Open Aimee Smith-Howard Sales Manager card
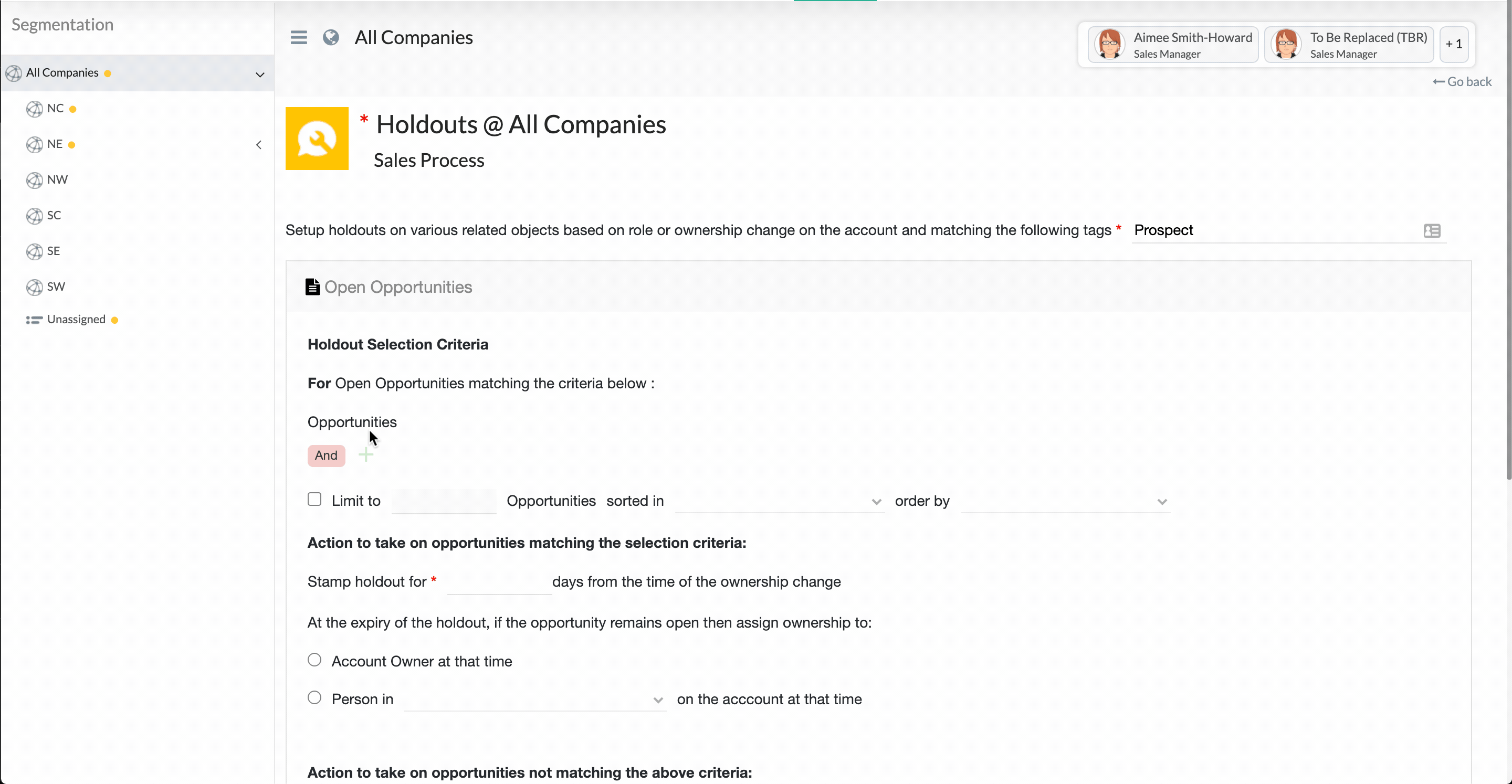Viewport: 1512px width, 784px height. click(x=1173, y=44)
